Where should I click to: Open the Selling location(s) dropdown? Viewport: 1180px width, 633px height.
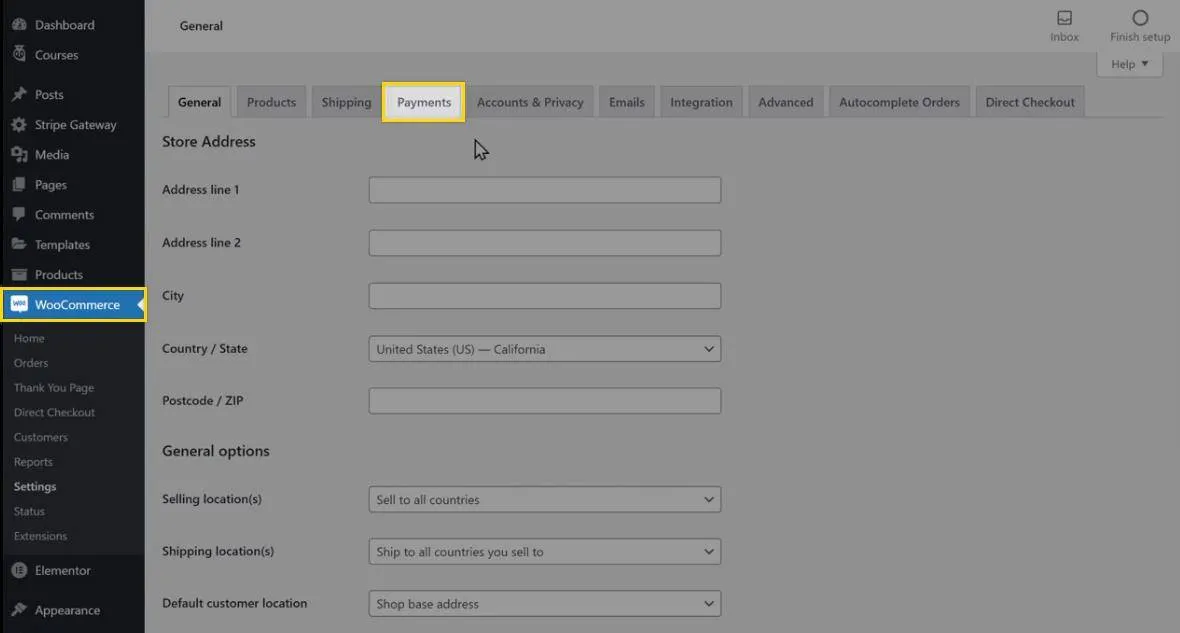(544, 499)
